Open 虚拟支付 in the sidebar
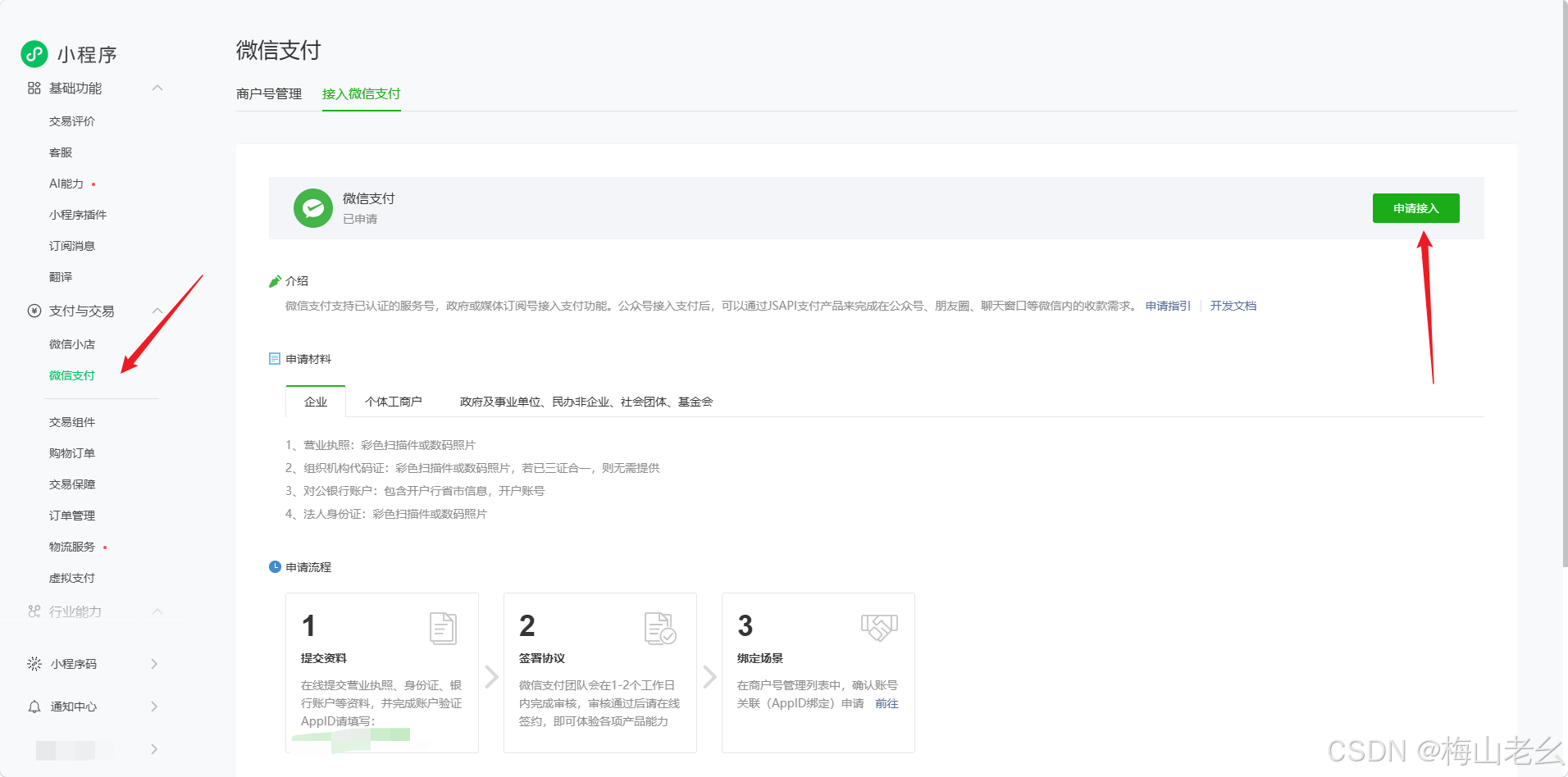This screenshot has height=777, width=1568. click(72, 578)
